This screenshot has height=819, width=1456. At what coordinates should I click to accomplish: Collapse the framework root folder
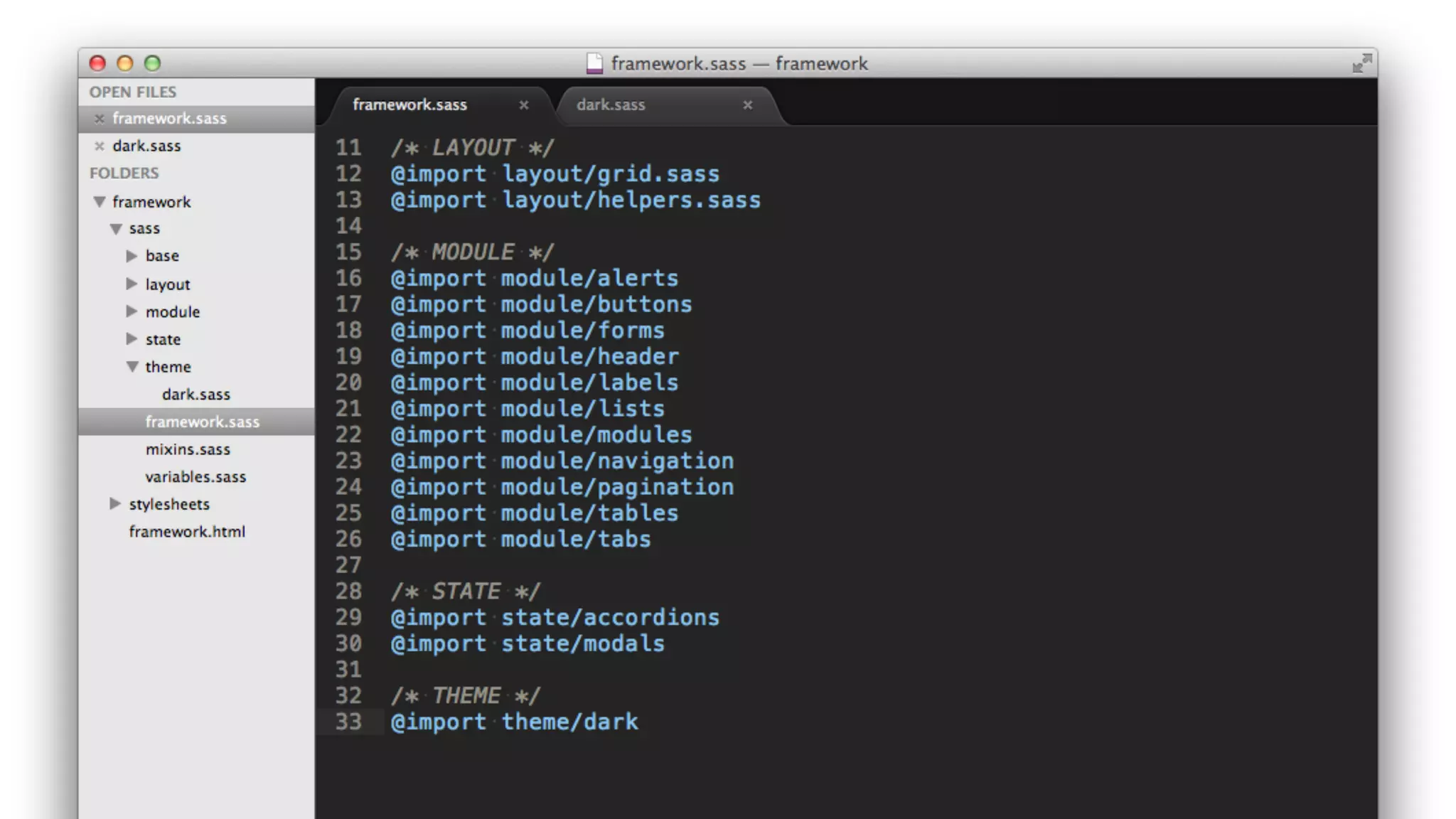[100, 202]
